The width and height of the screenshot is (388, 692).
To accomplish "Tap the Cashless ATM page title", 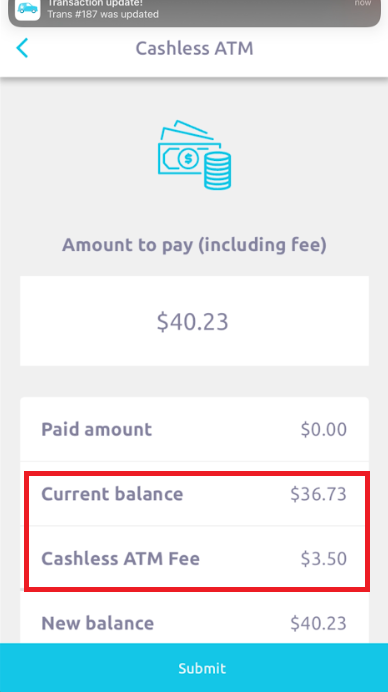I will 194,48.
